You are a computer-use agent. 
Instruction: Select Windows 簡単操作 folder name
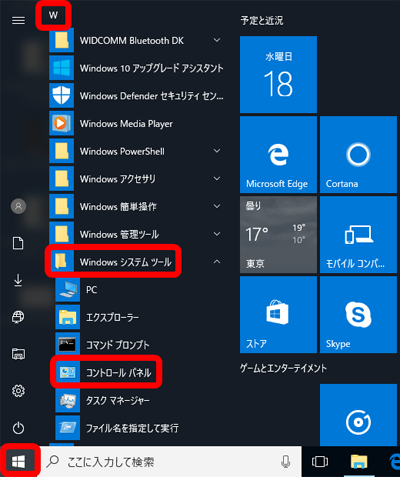(x=118, y=207)
